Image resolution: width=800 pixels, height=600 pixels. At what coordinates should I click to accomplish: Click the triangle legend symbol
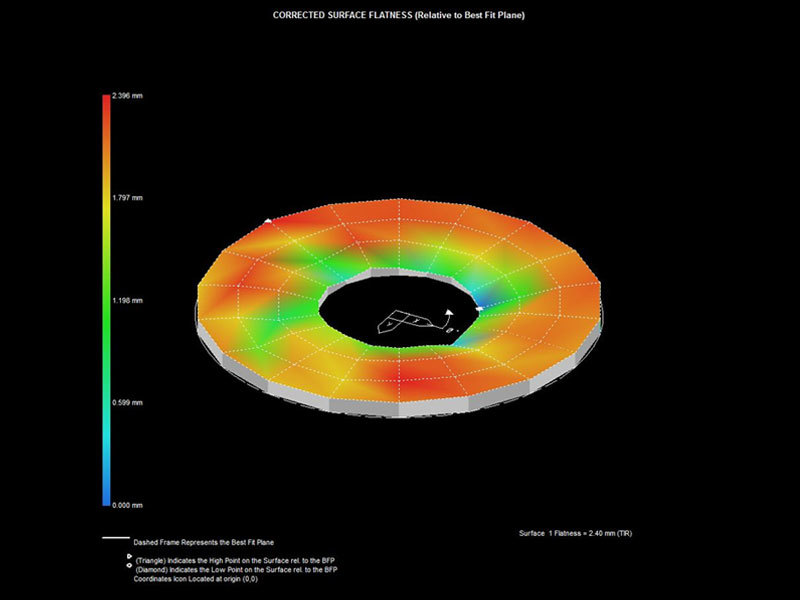pos(129,557)
